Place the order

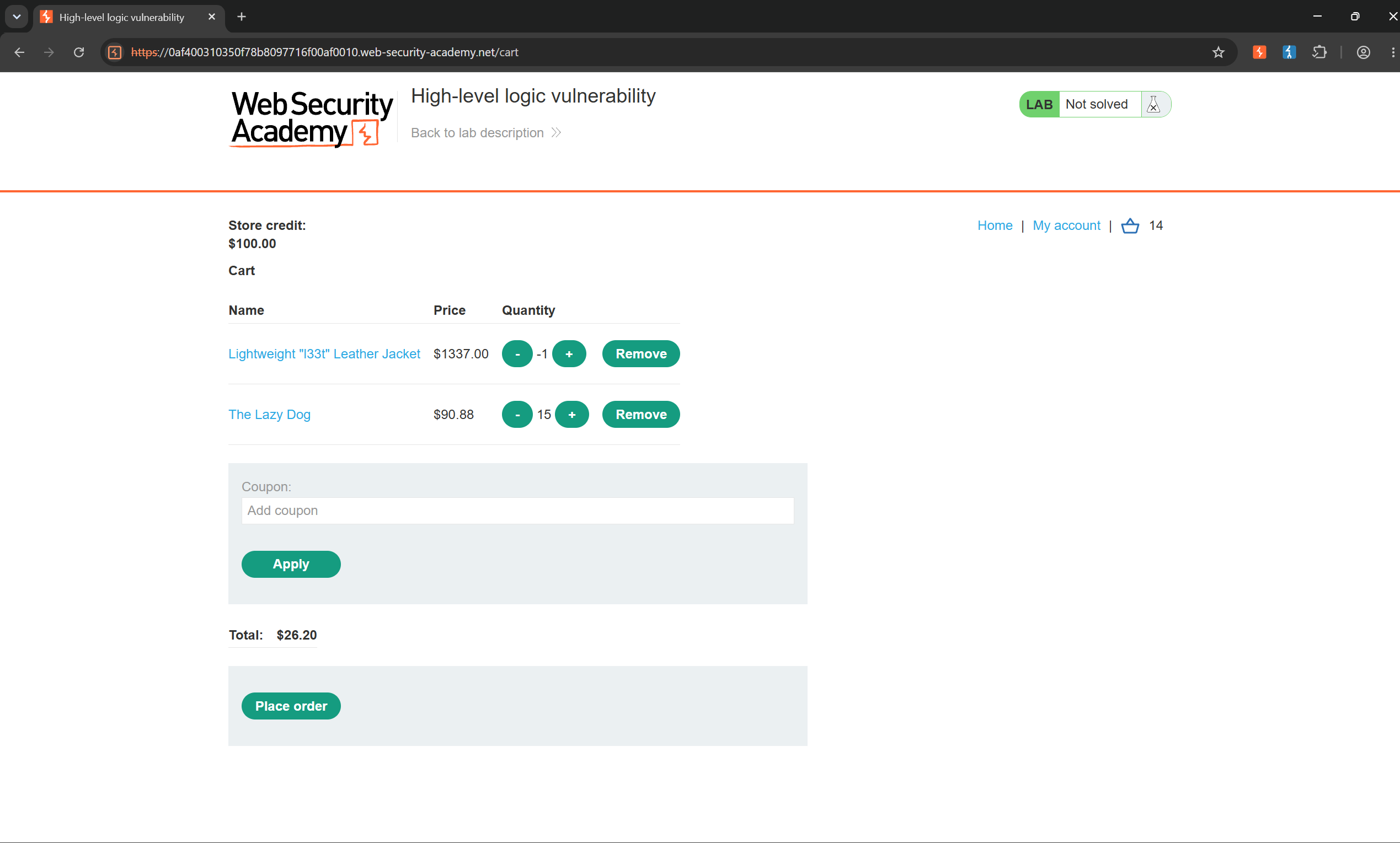click(x=291, y=706)
